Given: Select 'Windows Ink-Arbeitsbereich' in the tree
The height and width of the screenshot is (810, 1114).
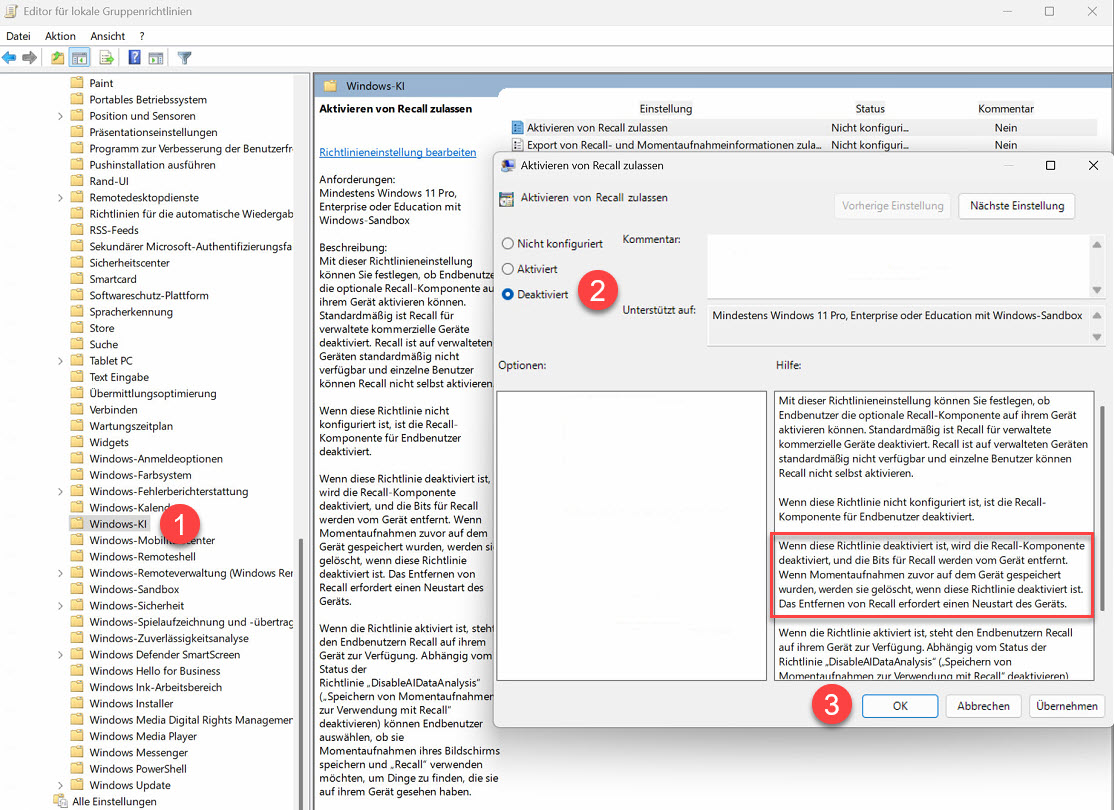Looking at the screenshot, I should coord(156,688).
